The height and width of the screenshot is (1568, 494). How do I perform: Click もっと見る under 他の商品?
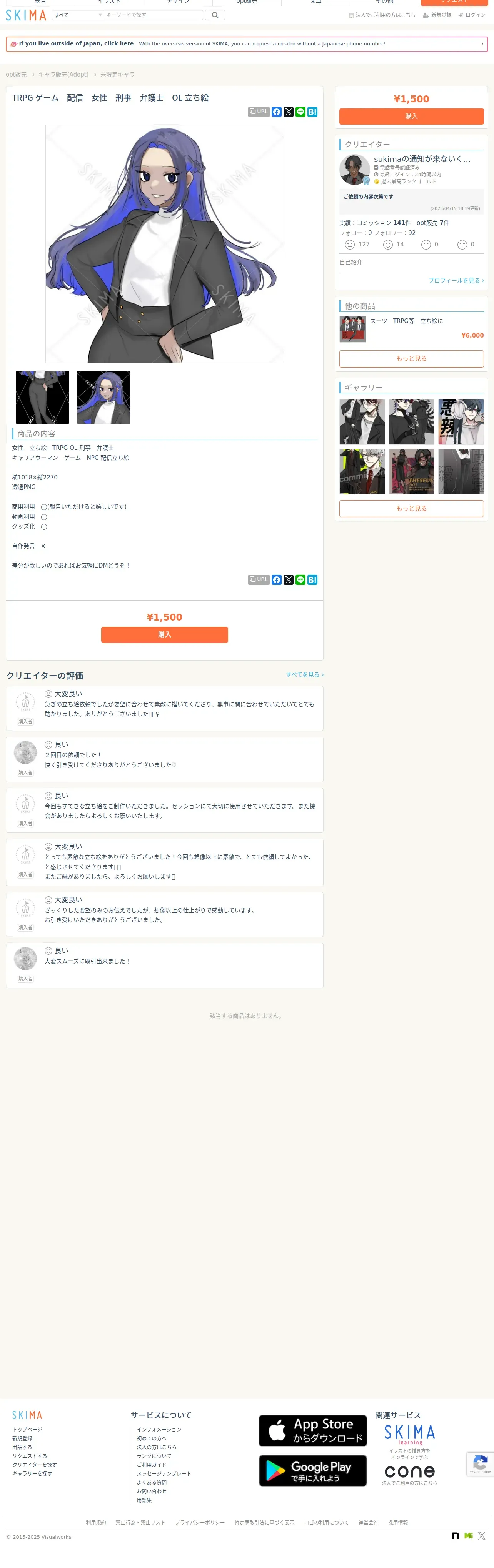coord(411,358)
